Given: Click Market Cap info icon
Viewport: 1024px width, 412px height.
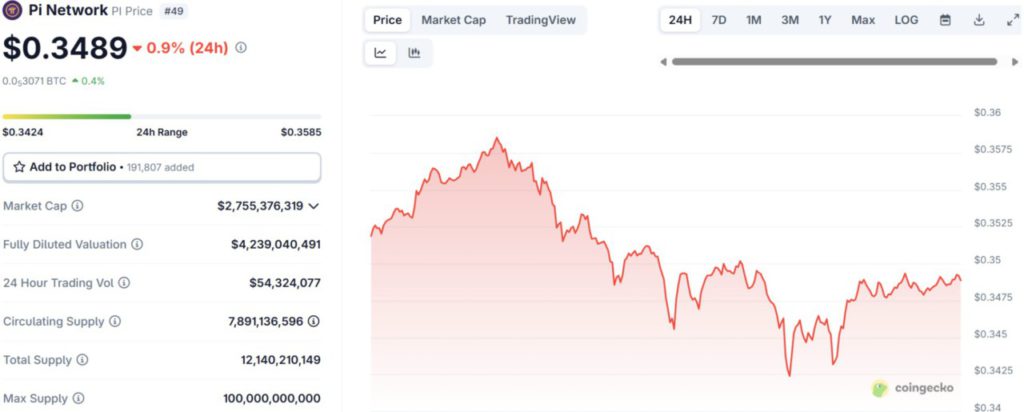Looking at the screenshot, I should tap(78, 206).
